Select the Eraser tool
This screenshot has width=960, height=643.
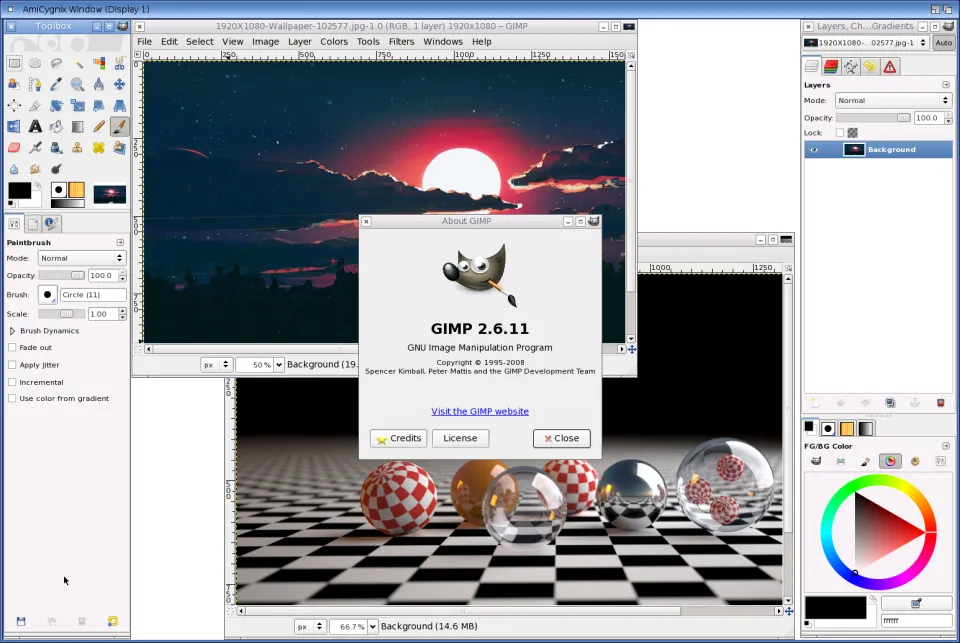[14, 148]
